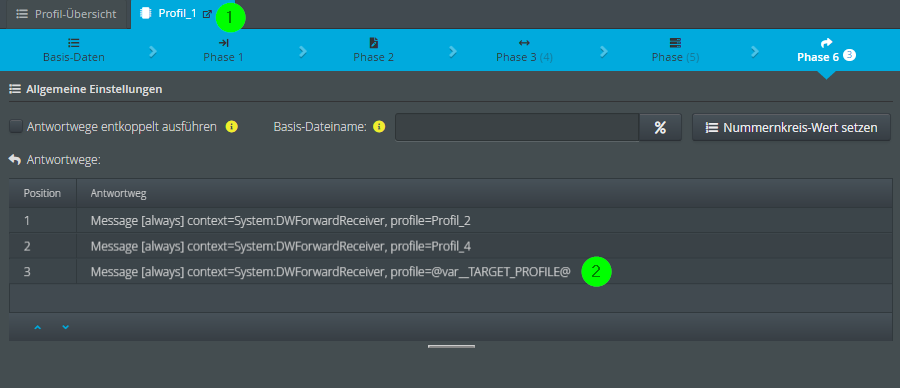
Task: Click the Antwortweg column header
Action: 484,193
